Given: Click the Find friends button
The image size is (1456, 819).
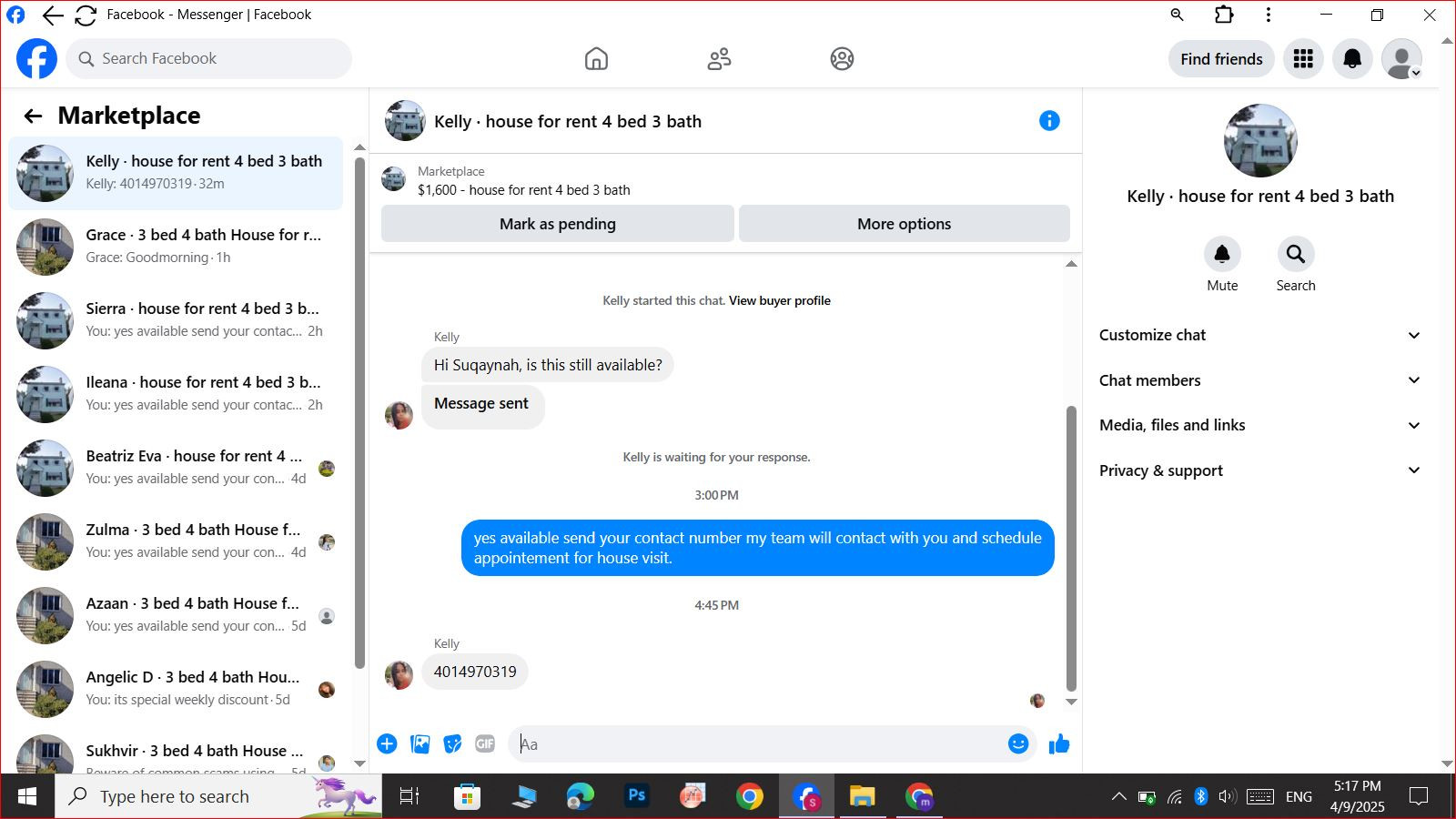Looking at the screenshot, I should click(x=1221, y=59).
